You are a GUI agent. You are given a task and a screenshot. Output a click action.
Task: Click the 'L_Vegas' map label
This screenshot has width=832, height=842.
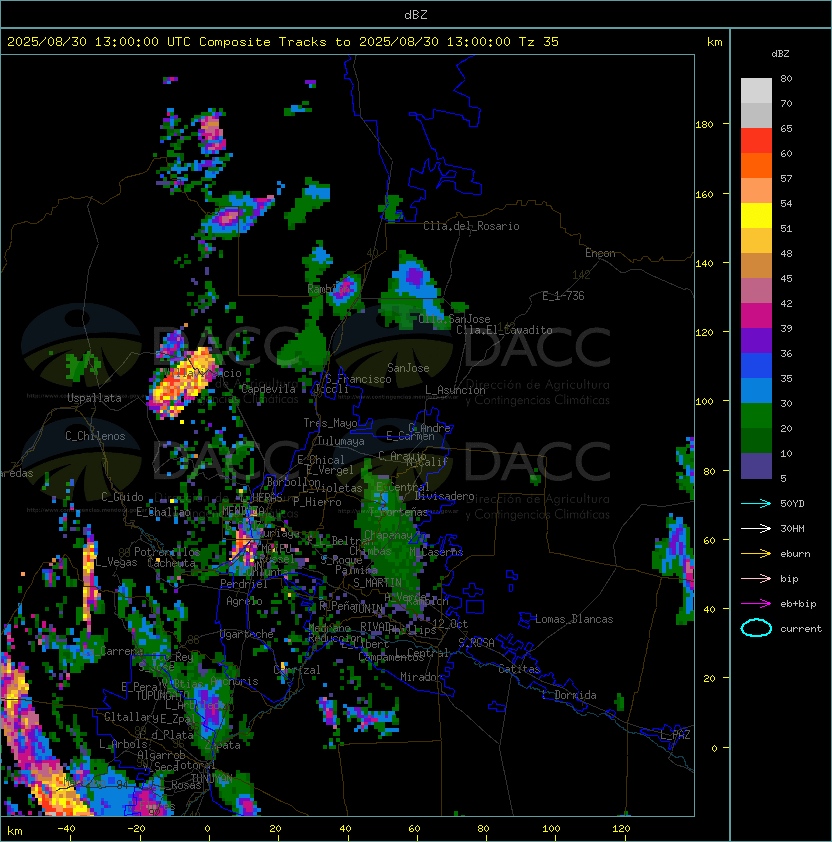tap(117, 562)
